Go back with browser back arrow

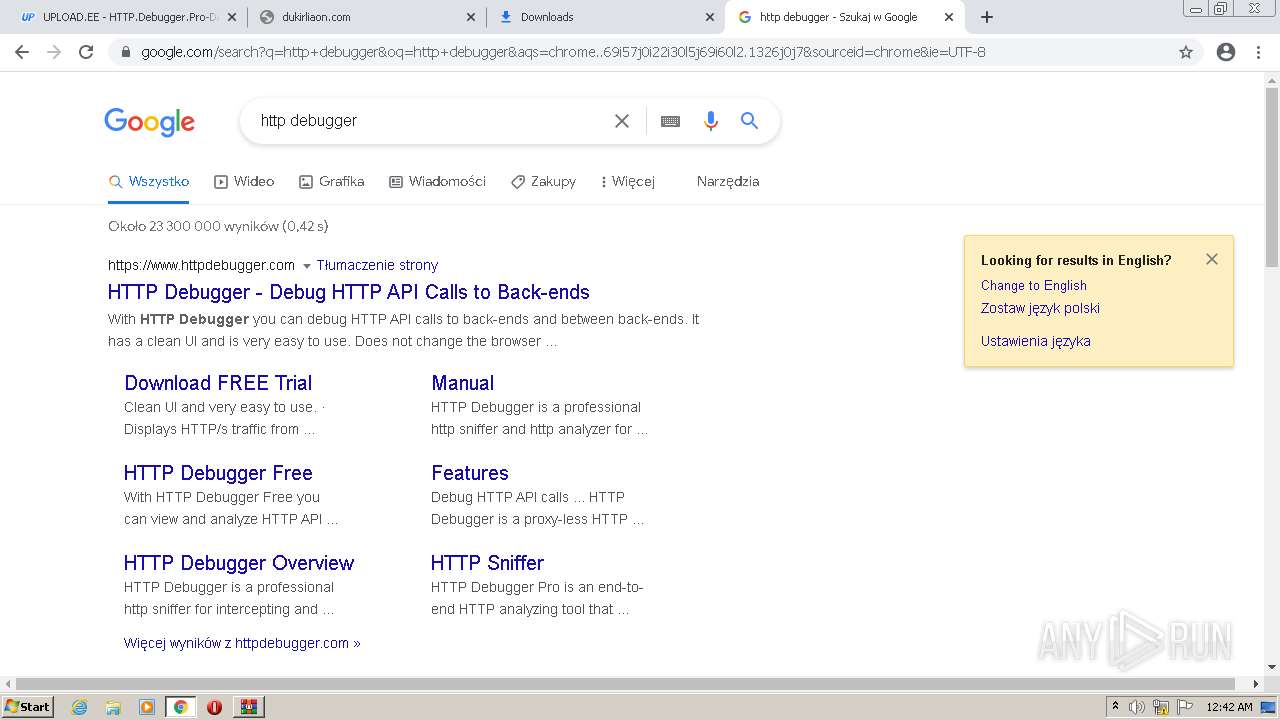(x=22, y=52)
